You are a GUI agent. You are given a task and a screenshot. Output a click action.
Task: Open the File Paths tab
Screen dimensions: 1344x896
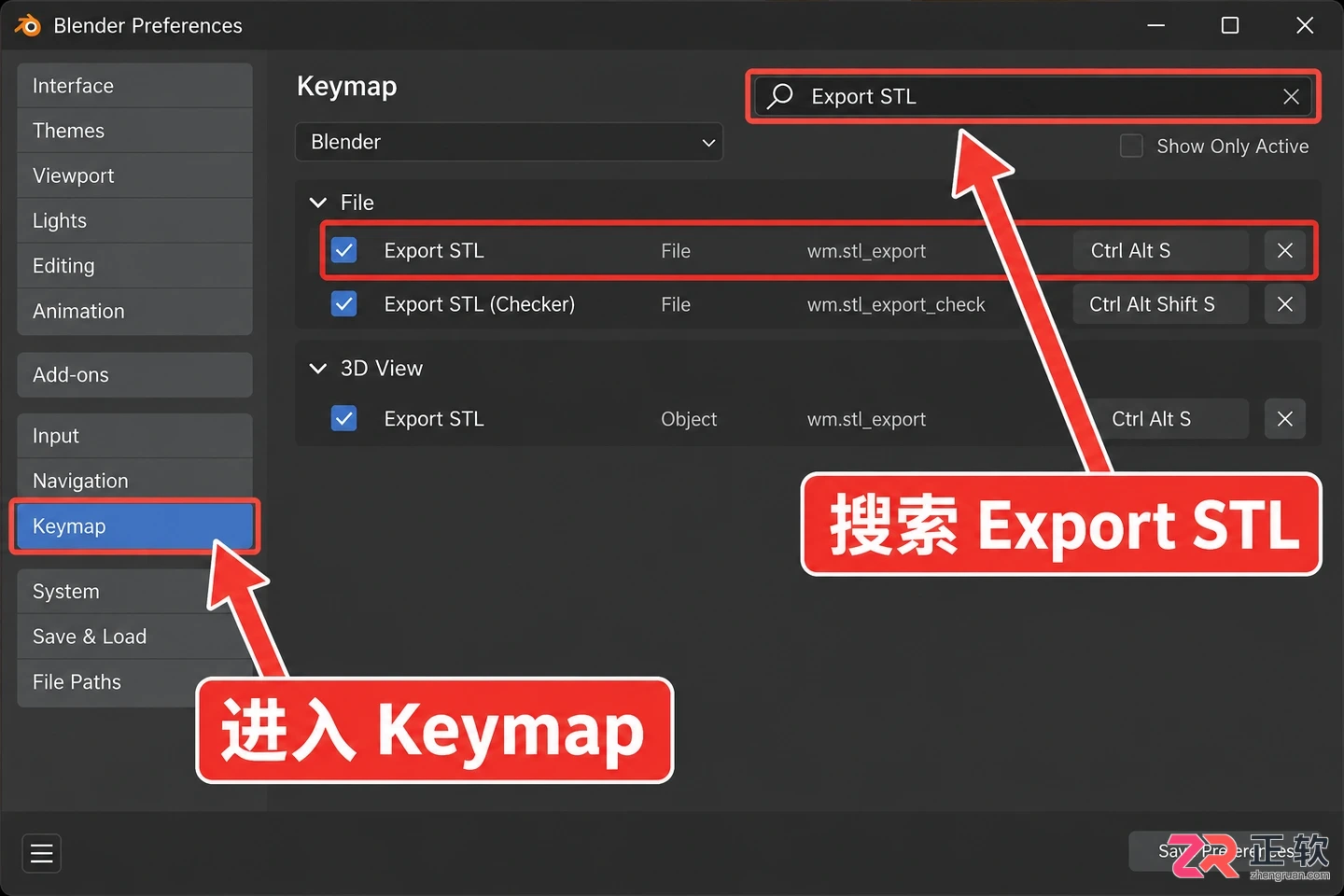134,682
